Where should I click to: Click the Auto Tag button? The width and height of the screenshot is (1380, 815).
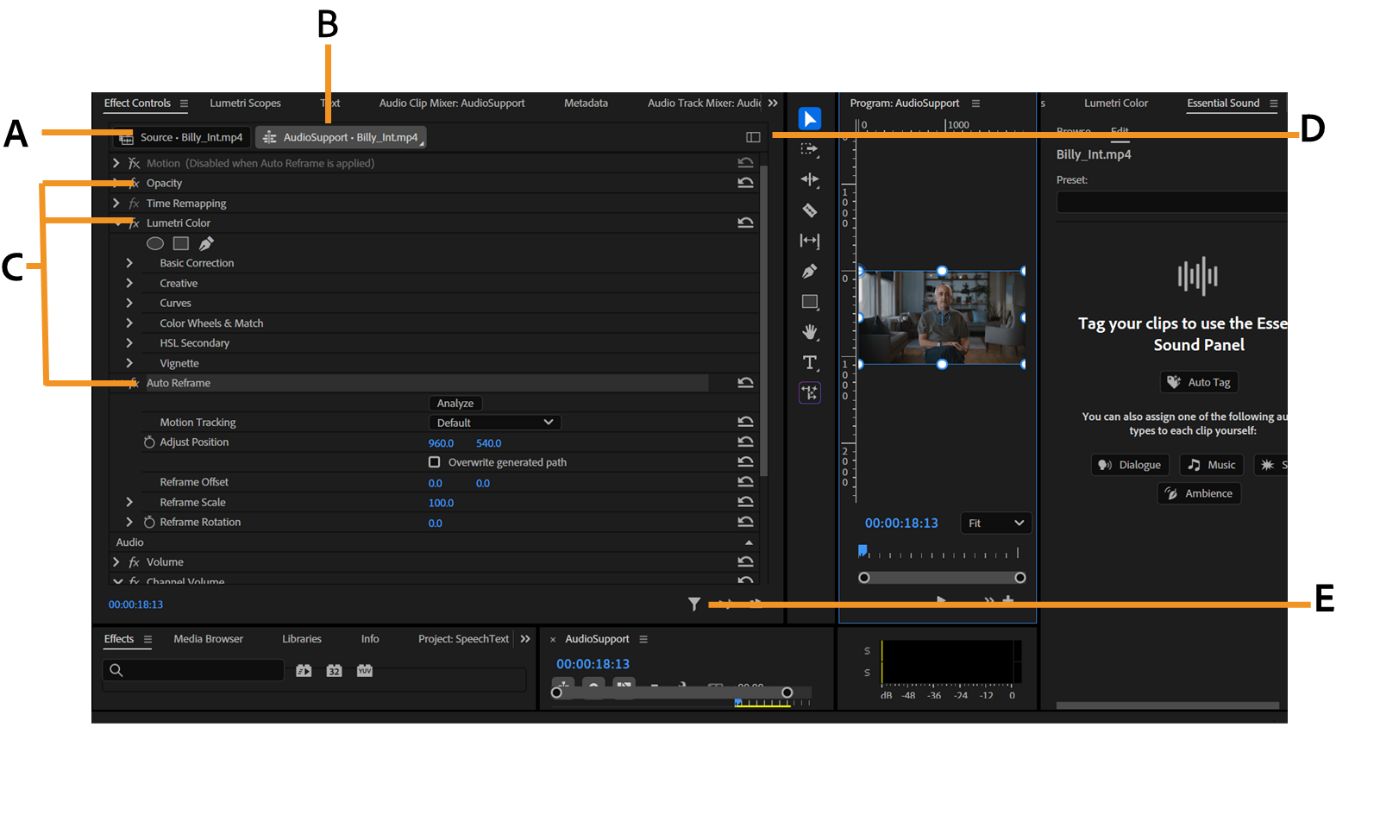[x=1200, y=382]
